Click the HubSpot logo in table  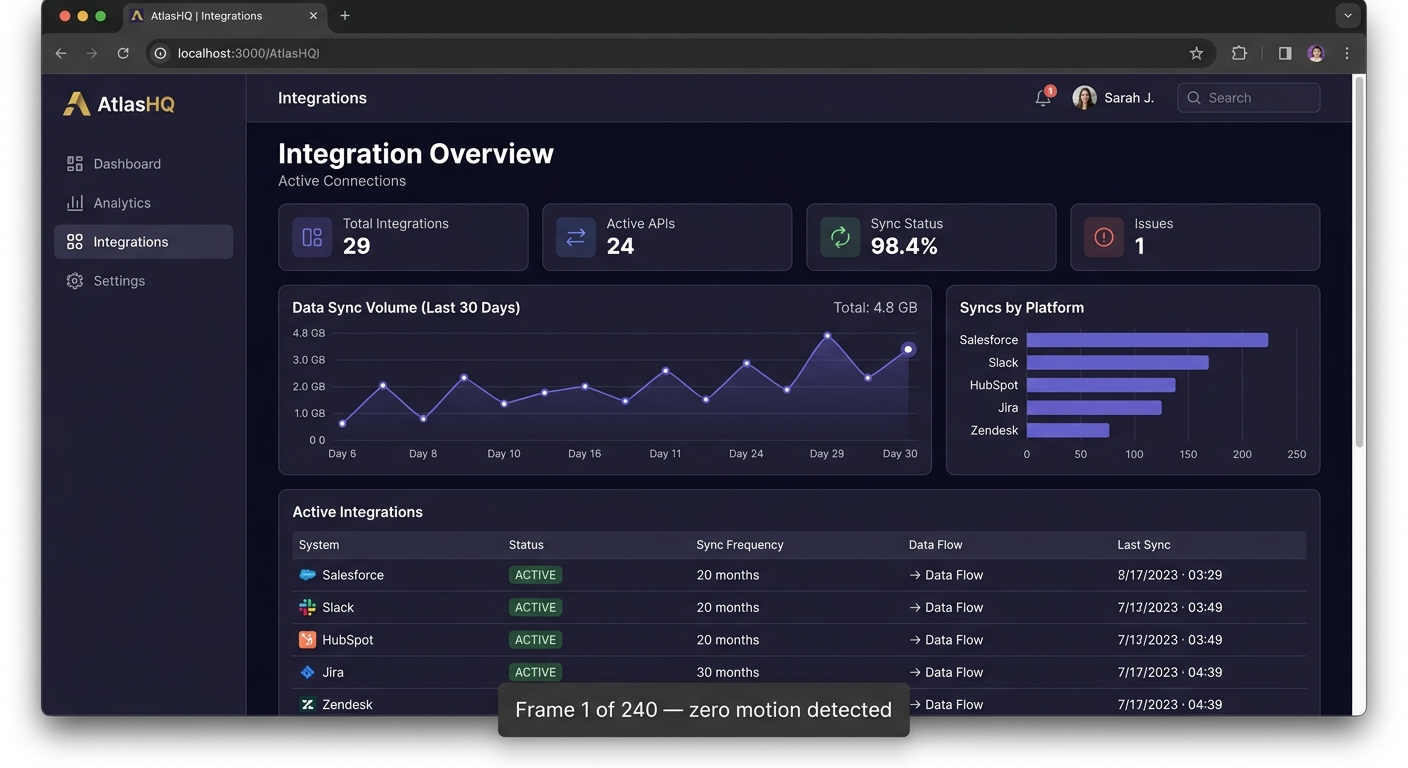(307, 640)
